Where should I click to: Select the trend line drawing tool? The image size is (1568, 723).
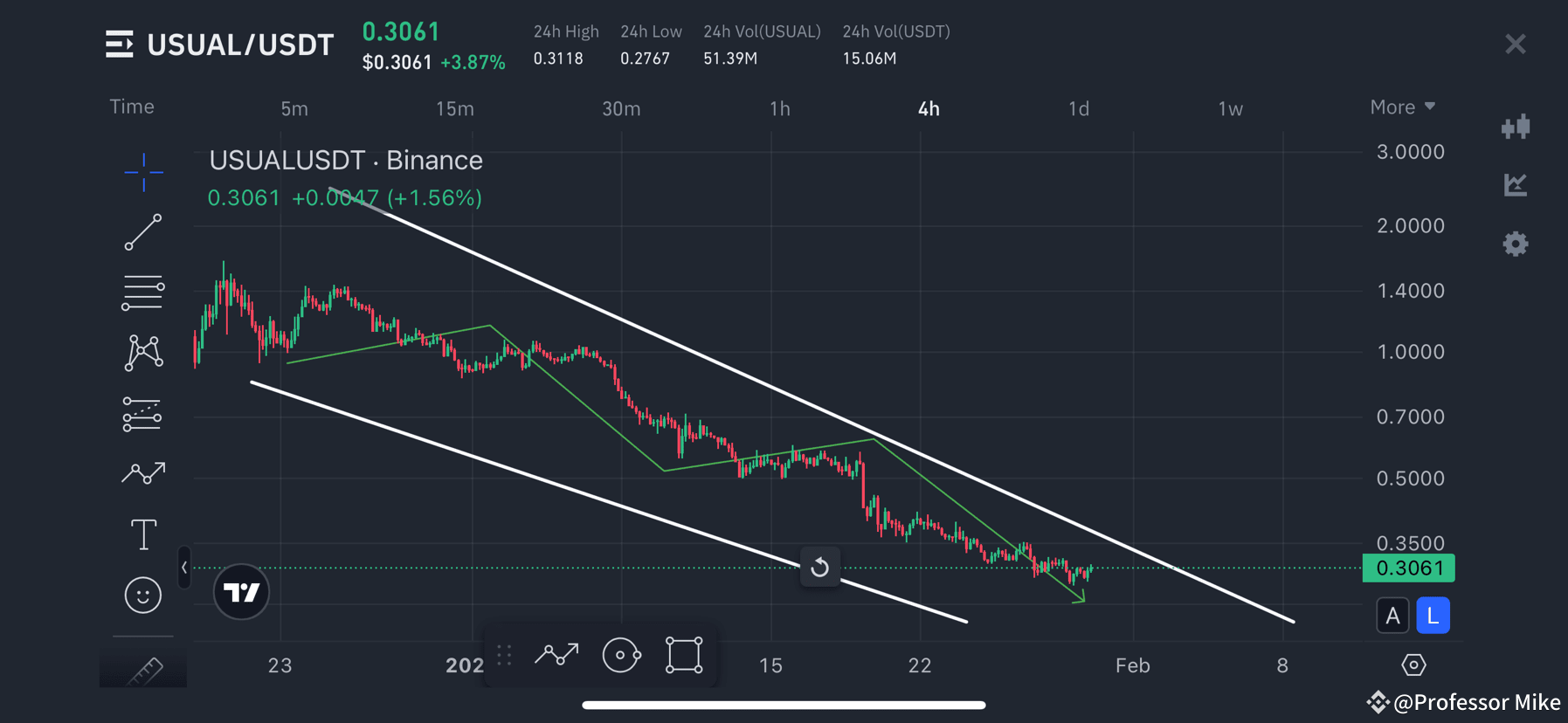tap(143, 232)
